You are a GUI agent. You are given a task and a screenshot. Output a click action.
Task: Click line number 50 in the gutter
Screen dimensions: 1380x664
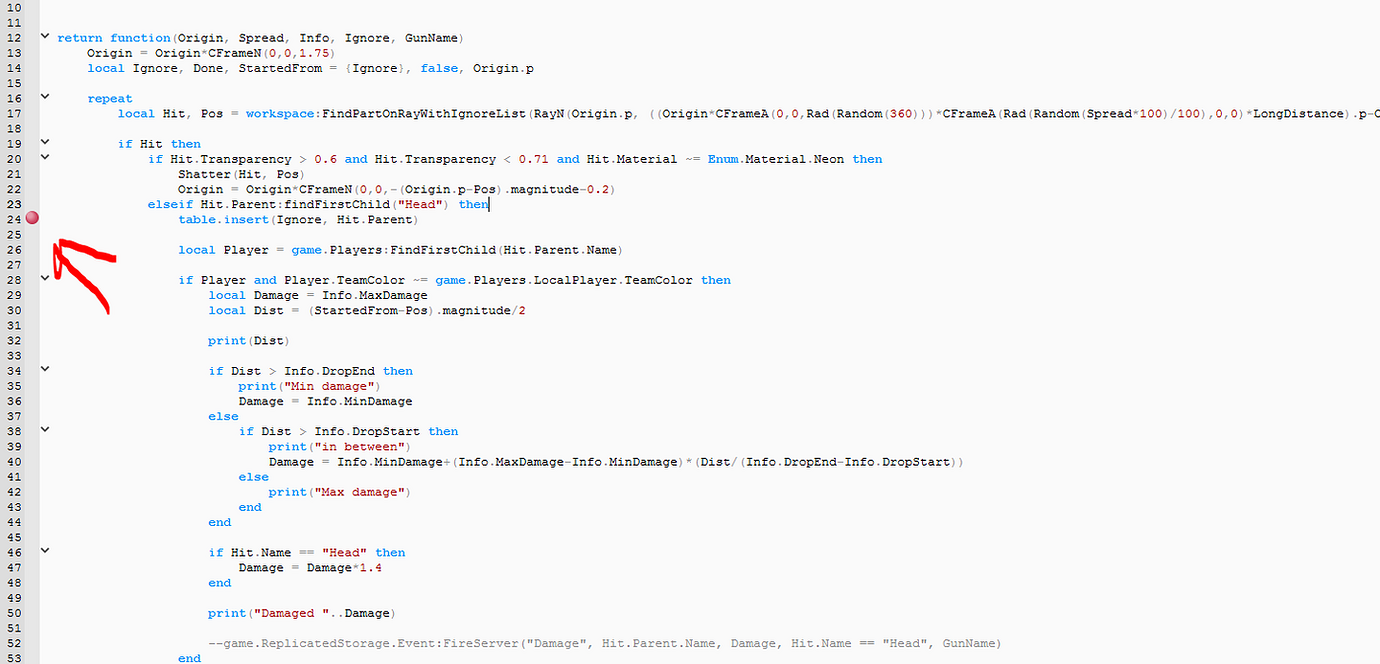pos(14,613)
